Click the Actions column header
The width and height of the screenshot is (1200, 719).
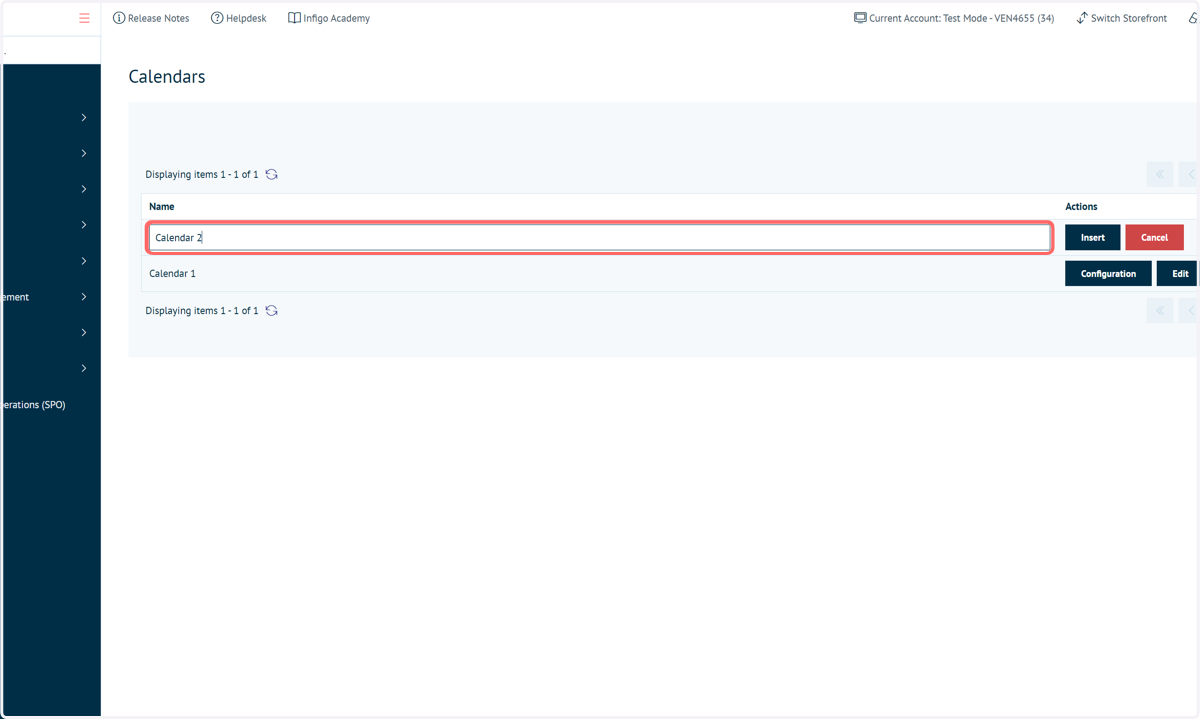pyautogui.click(x=1081, y=207)
